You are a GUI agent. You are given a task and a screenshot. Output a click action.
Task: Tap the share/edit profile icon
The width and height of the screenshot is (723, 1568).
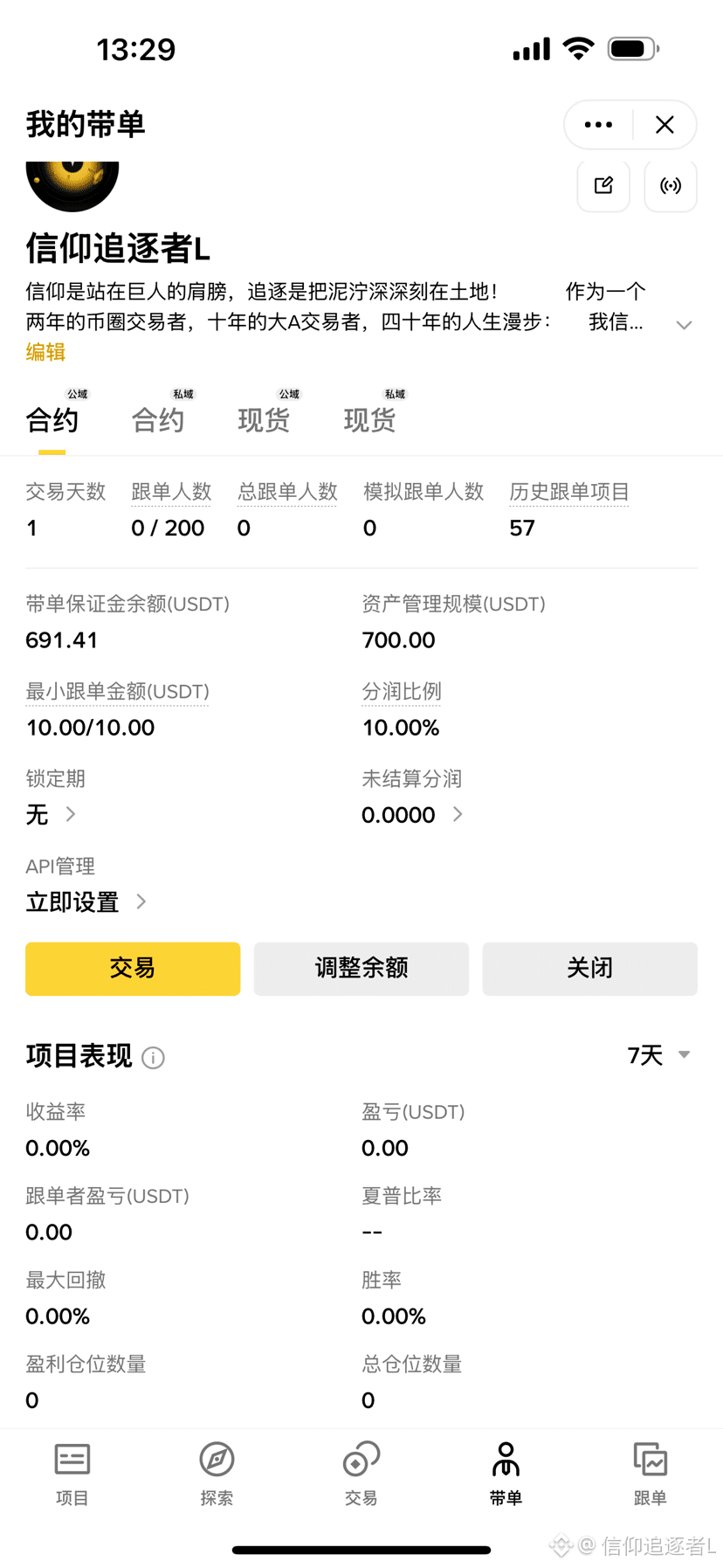(603, 185)
